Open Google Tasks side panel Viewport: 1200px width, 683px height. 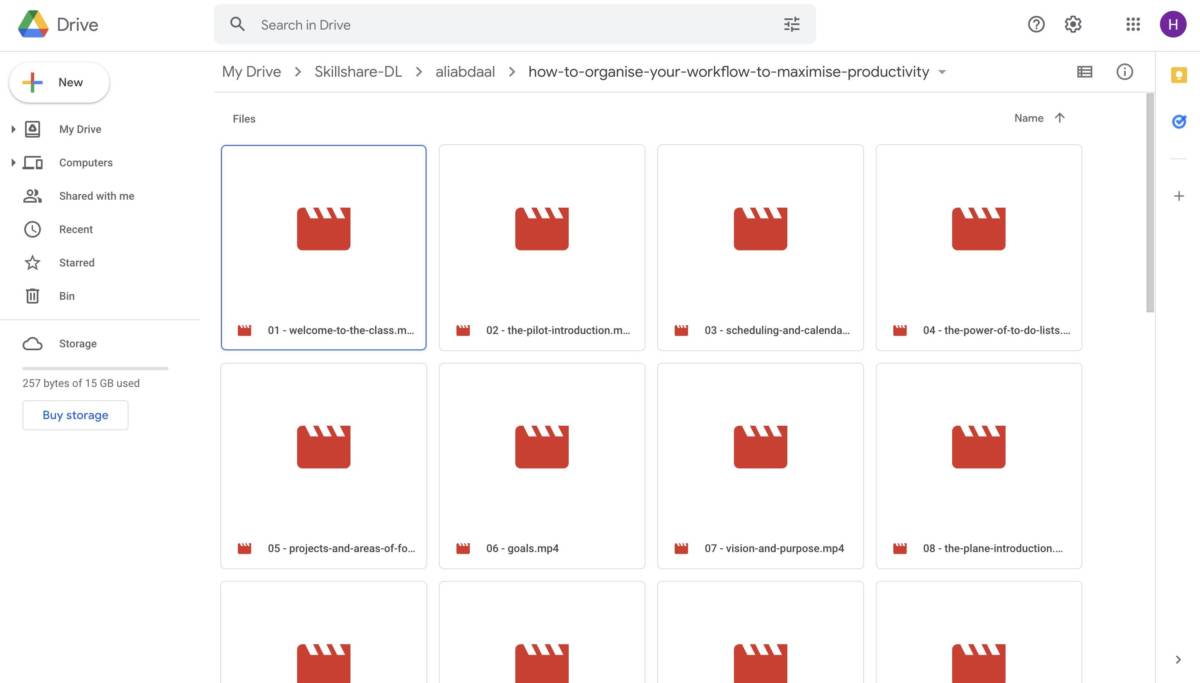[1179, 121]
